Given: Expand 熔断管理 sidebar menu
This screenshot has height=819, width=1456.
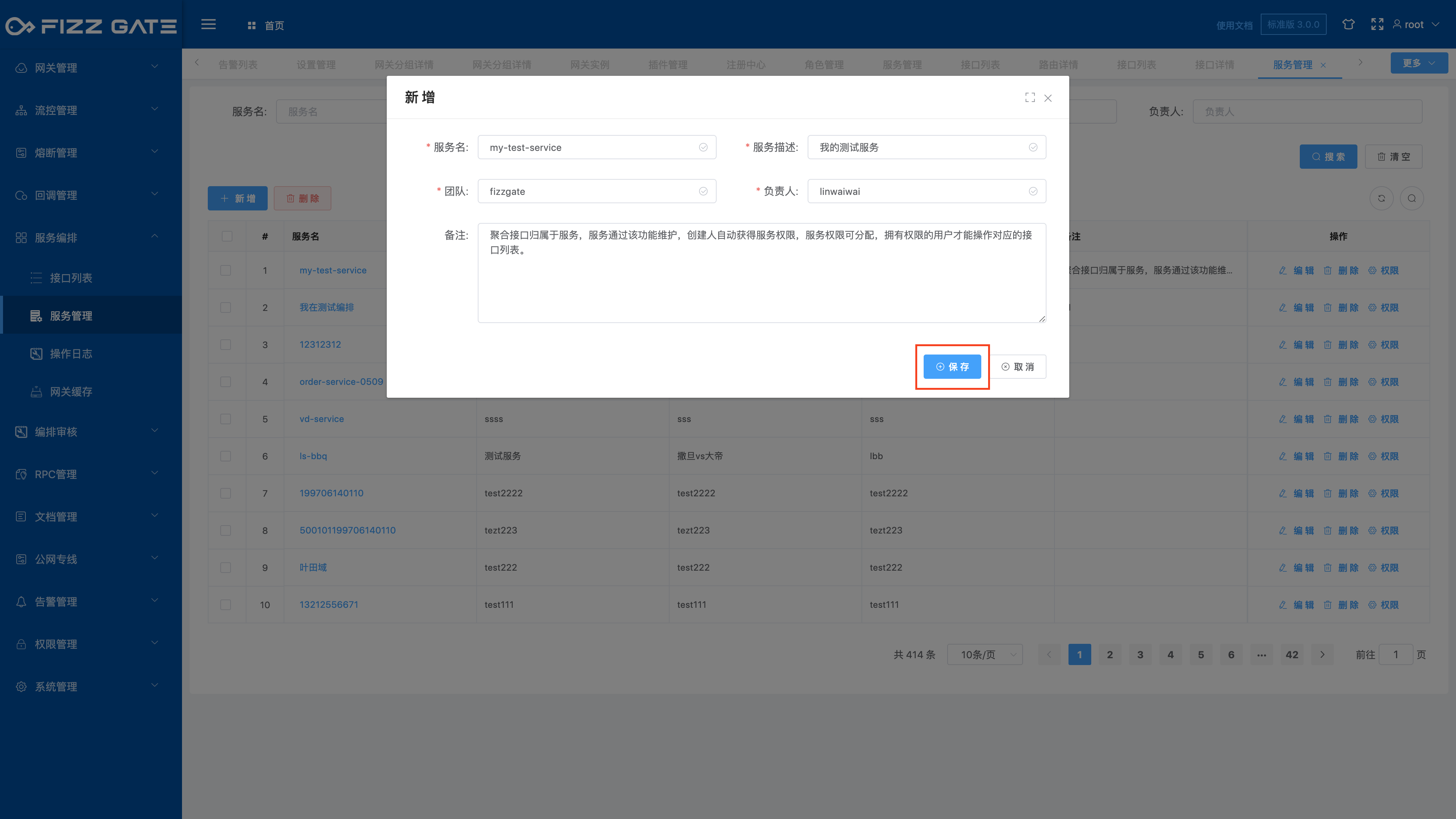Looking at the screenshot, I should tap(91, 152).
